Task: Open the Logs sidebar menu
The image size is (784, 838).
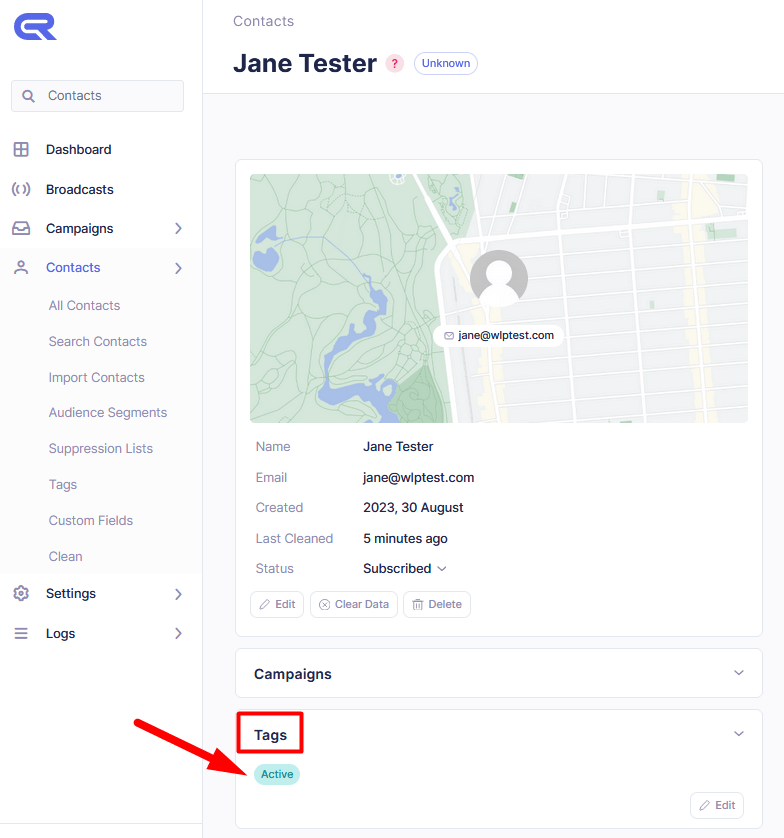Action: [x=60, y=634]
